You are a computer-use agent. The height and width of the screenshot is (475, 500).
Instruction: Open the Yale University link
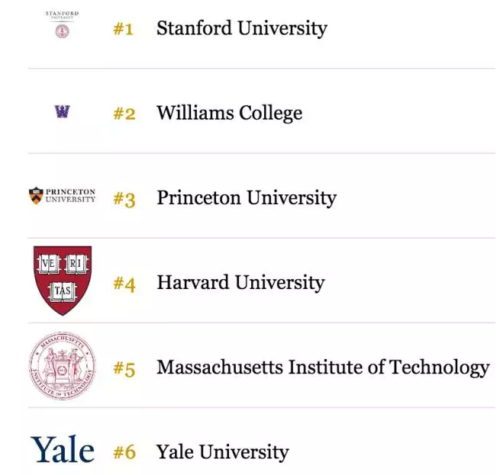223,452
